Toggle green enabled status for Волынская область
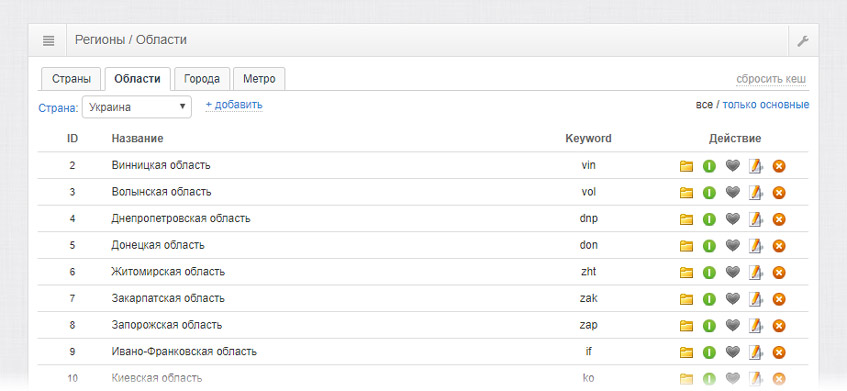Viewport: 847px width, 391px height. tap(709, 193)
